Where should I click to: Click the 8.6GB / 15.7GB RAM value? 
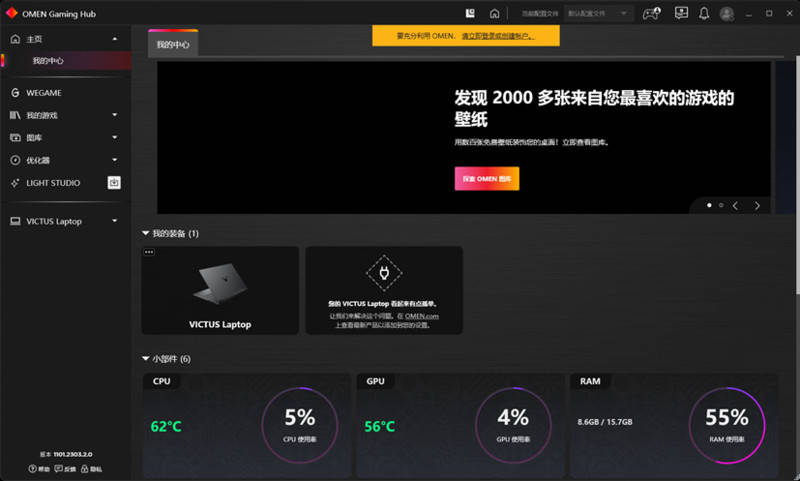pos(605,422)
